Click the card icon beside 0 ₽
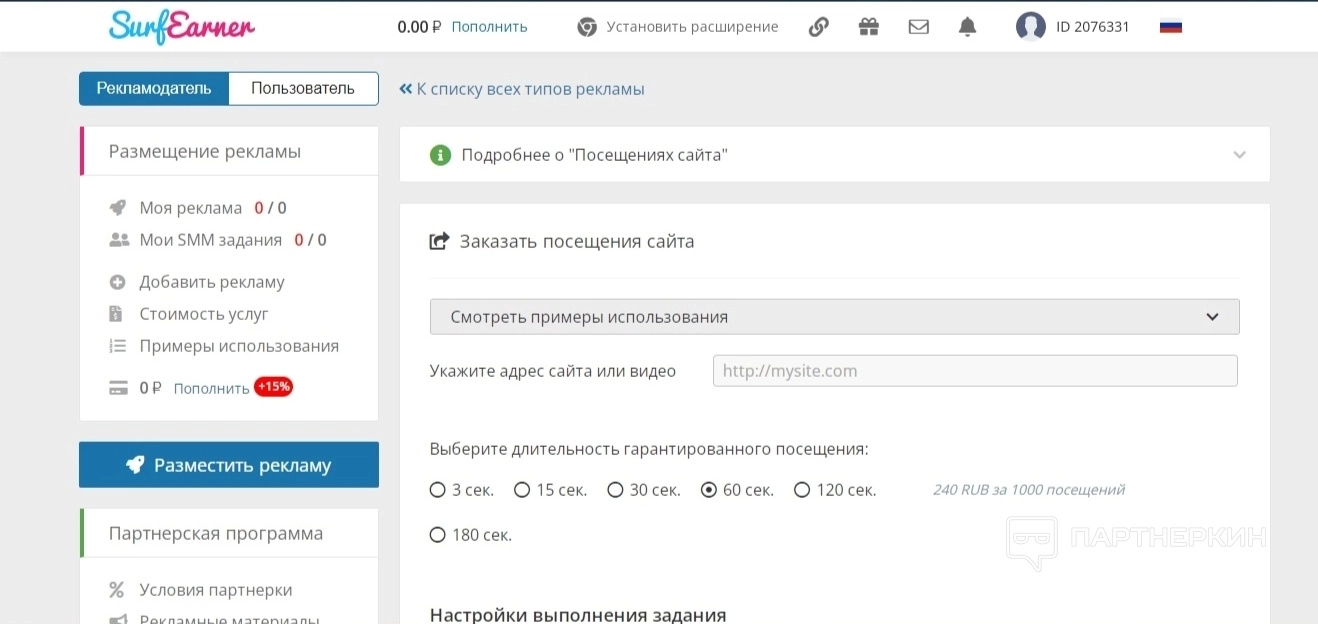Screen dimensions: 1318x624 [118, 388]
